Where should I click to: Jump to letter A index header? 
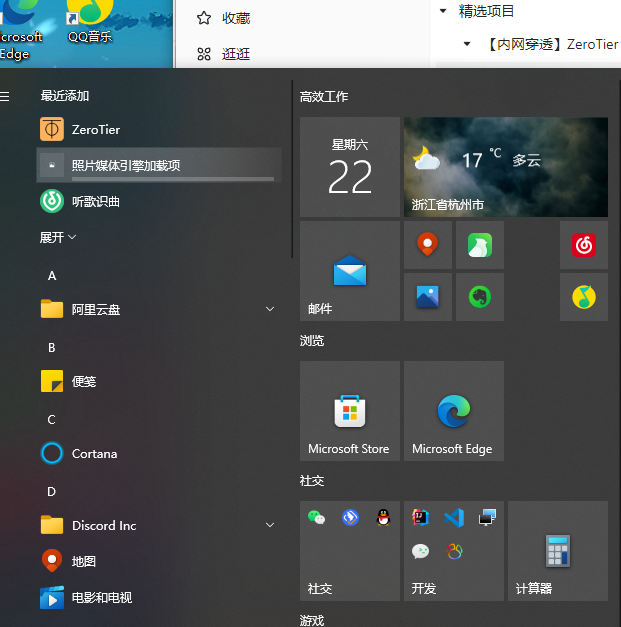pyautogui.click(x=52, y=276)
